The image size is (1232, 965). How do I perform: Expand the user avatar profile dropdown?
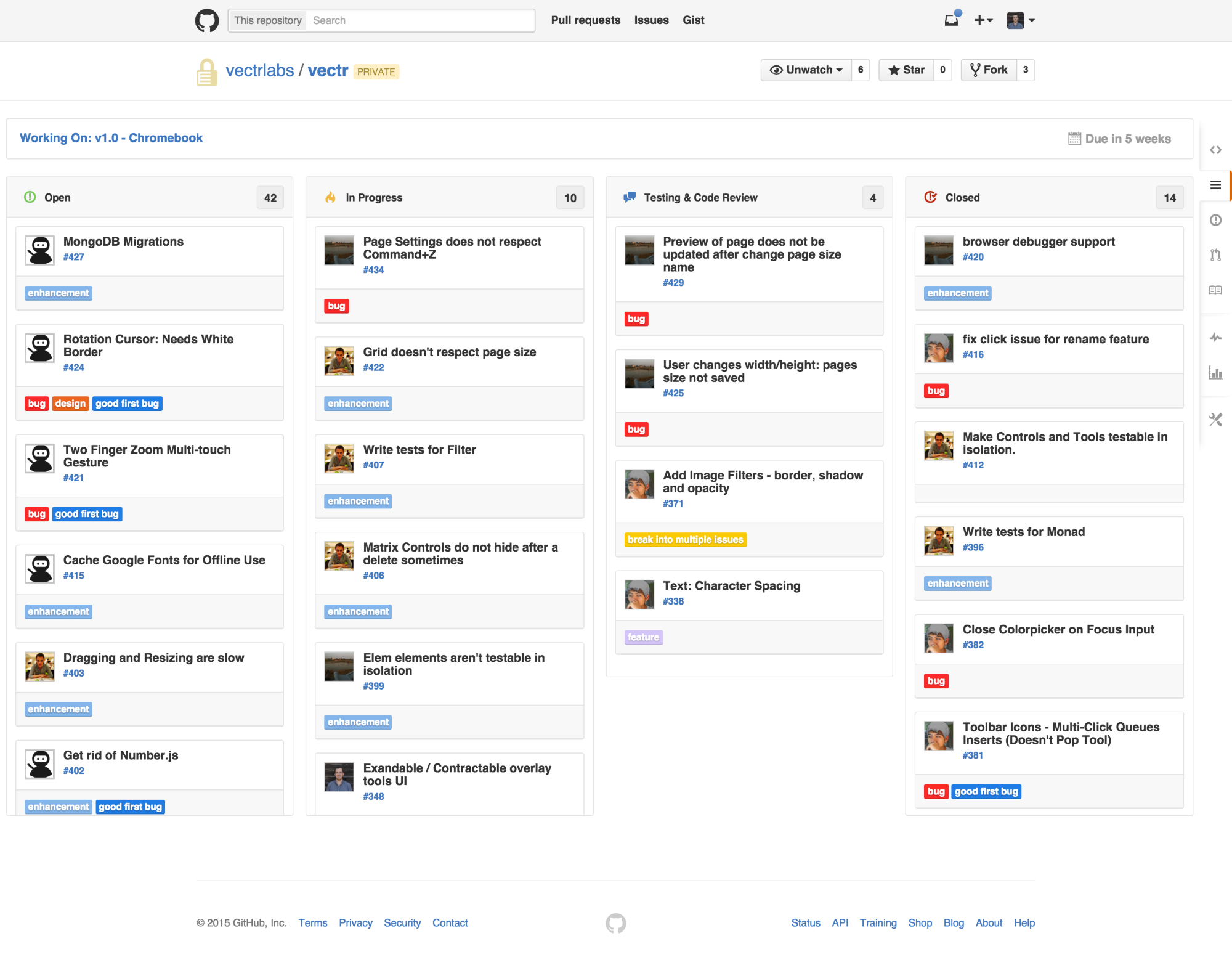[1021, 20]
